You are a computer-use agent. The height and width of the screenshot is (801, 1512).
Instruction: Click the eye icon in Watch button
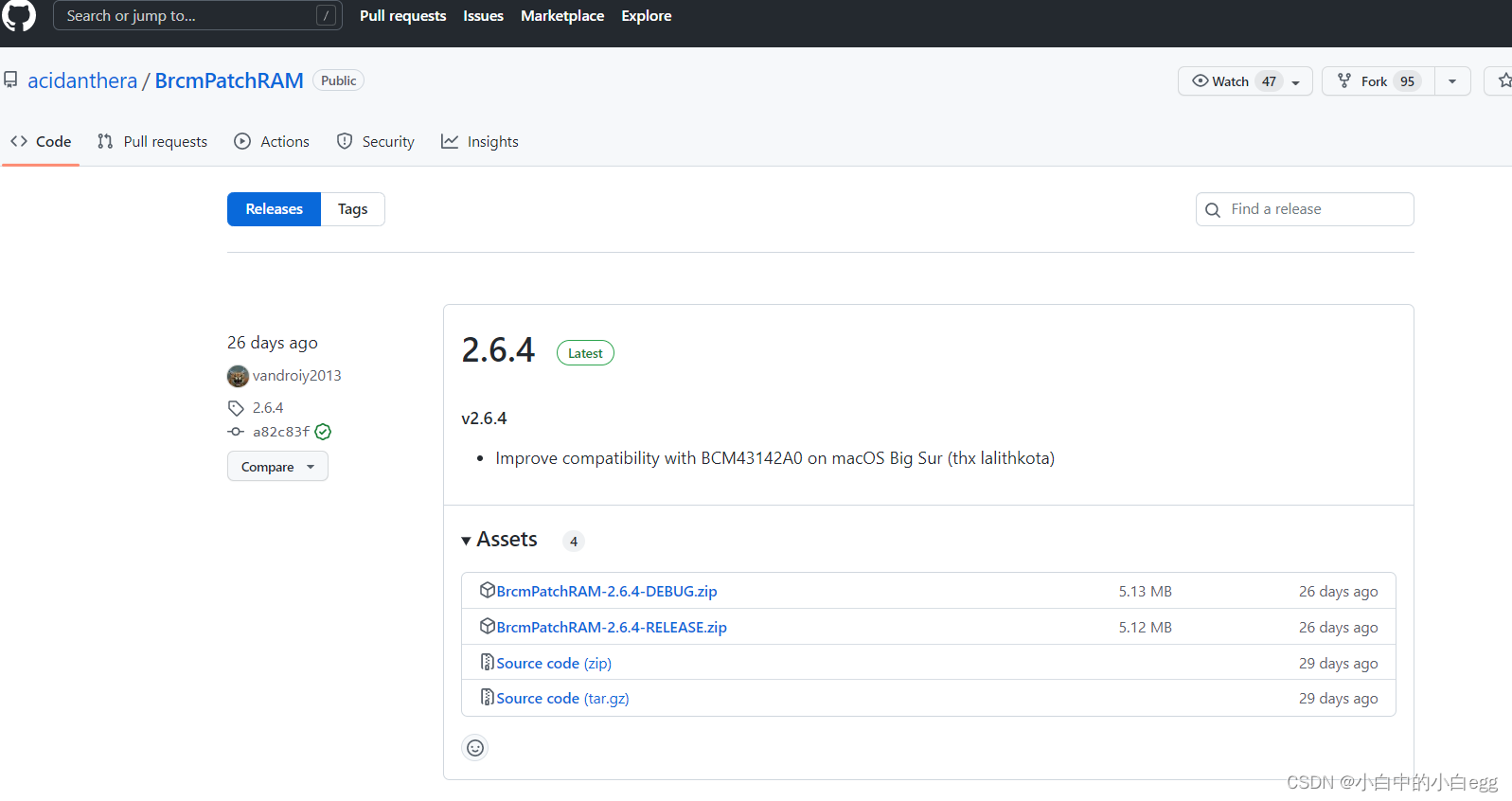(1200, 80)
